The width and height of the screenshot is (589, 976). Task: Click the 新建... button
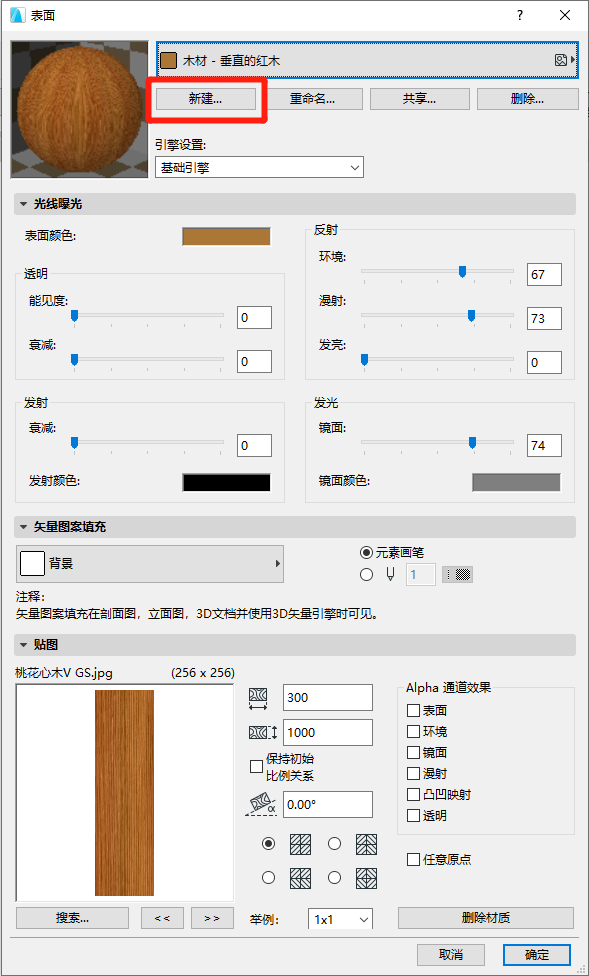tap(205, 99)
